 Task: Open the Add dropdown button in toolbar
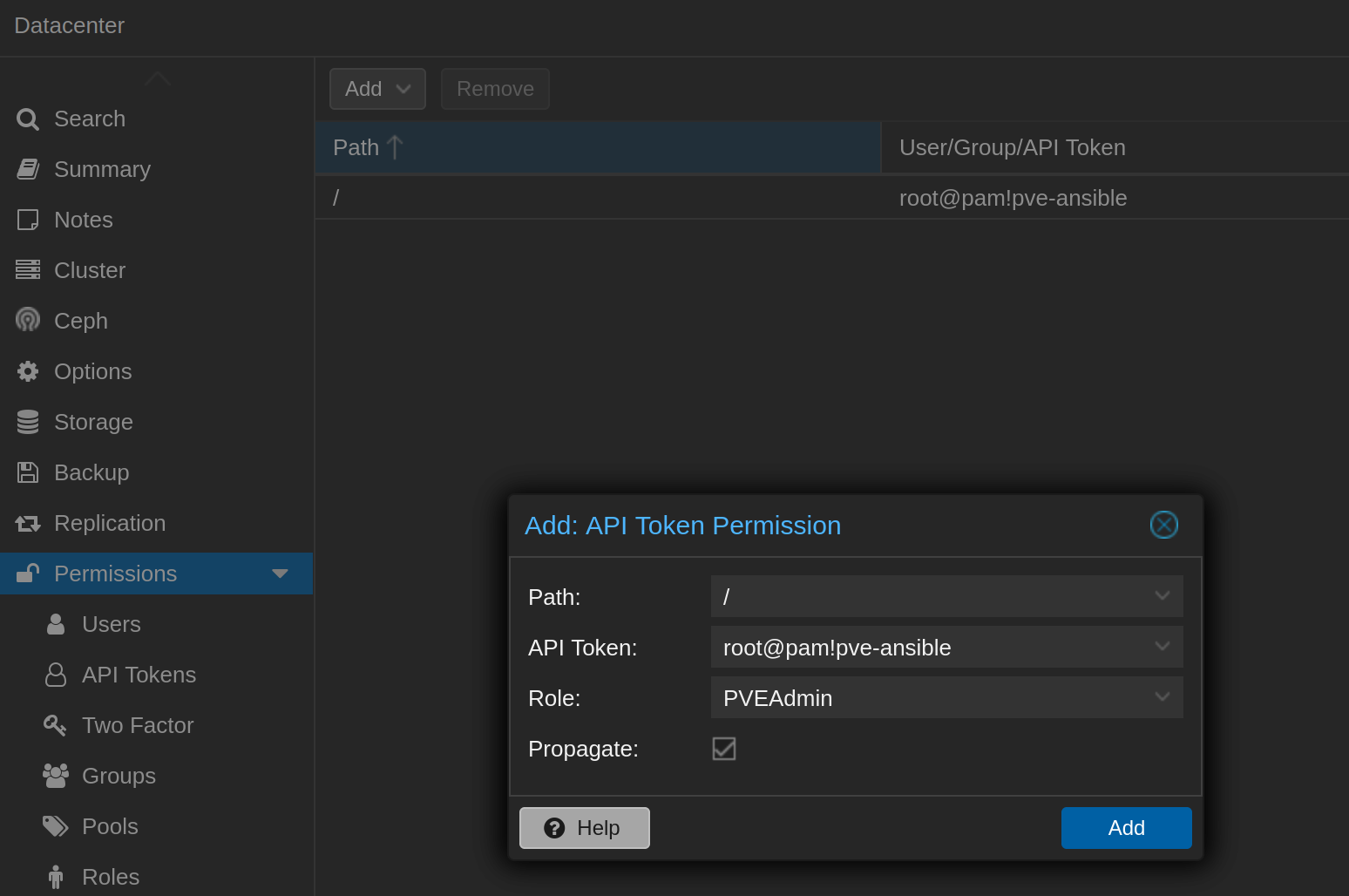(x=377, y=89)
